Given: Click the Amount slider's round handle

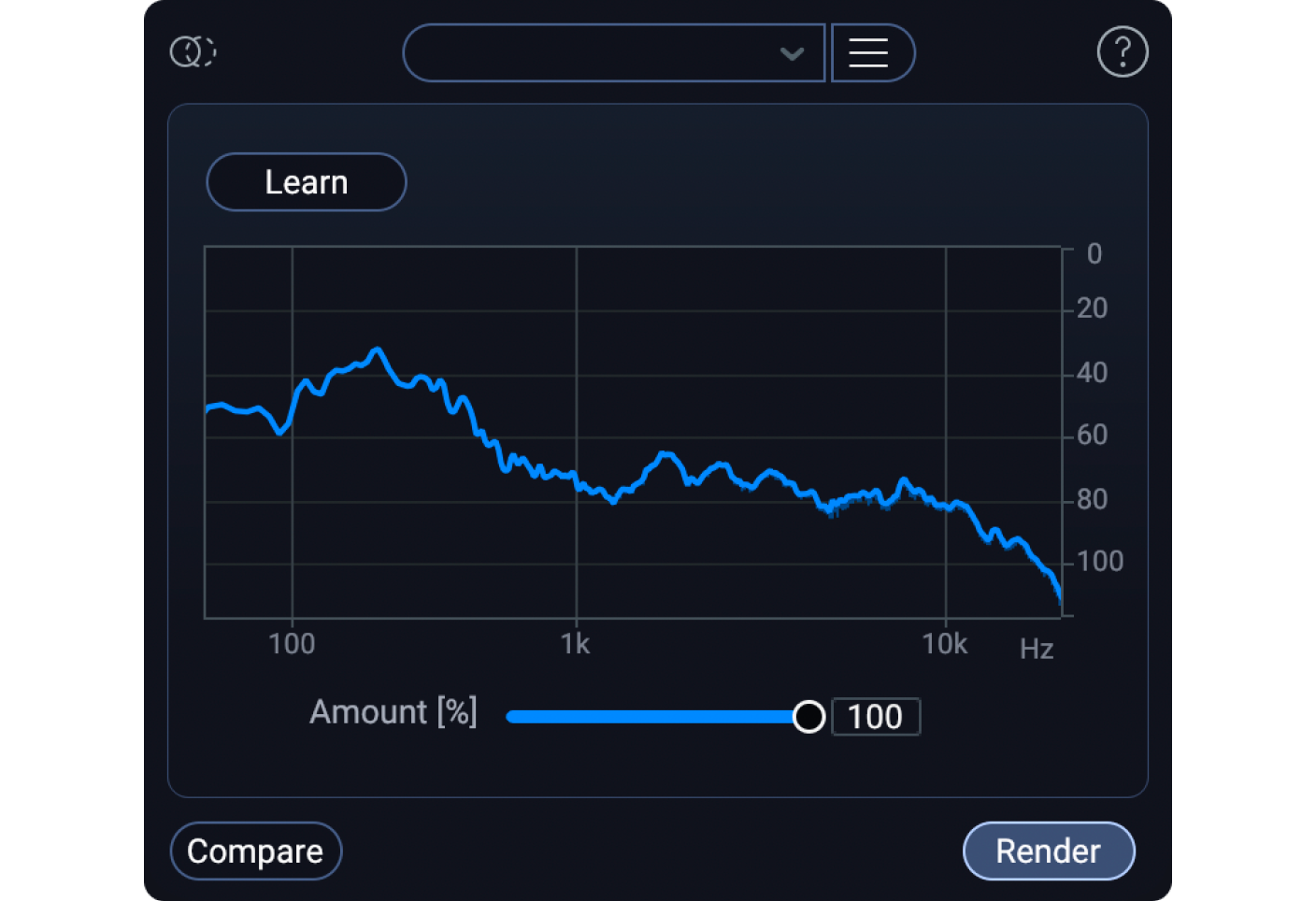Looking at the screenshot, I should [x=808, y=717].
